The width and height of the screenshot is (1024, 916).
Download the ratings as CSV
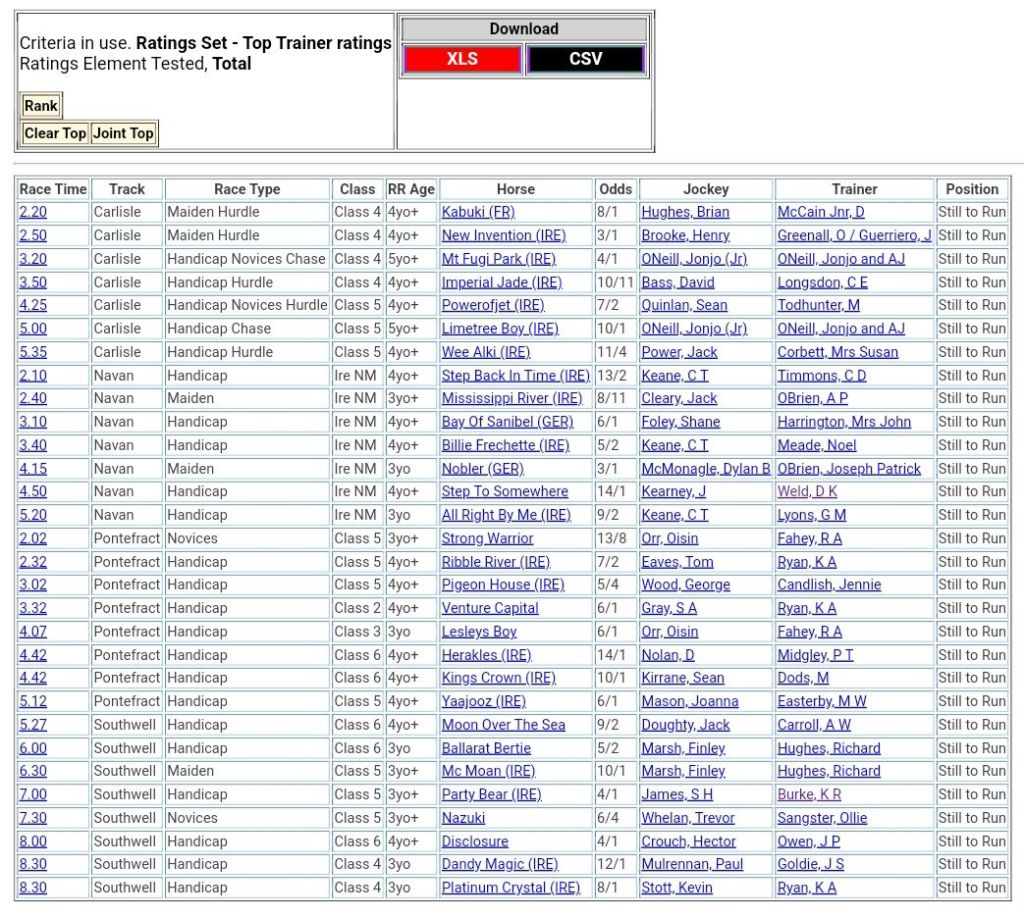click(586, 59)
